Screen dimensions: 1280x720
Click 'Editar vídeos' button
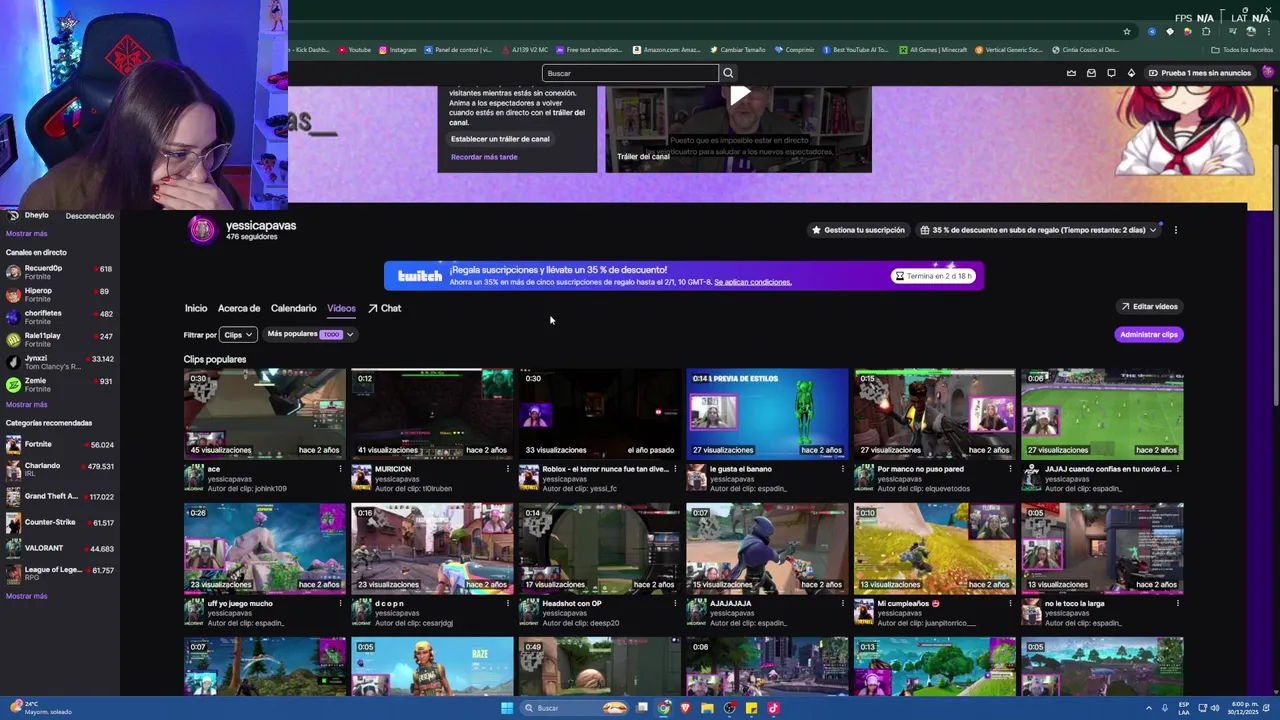tap(1149, 307)
